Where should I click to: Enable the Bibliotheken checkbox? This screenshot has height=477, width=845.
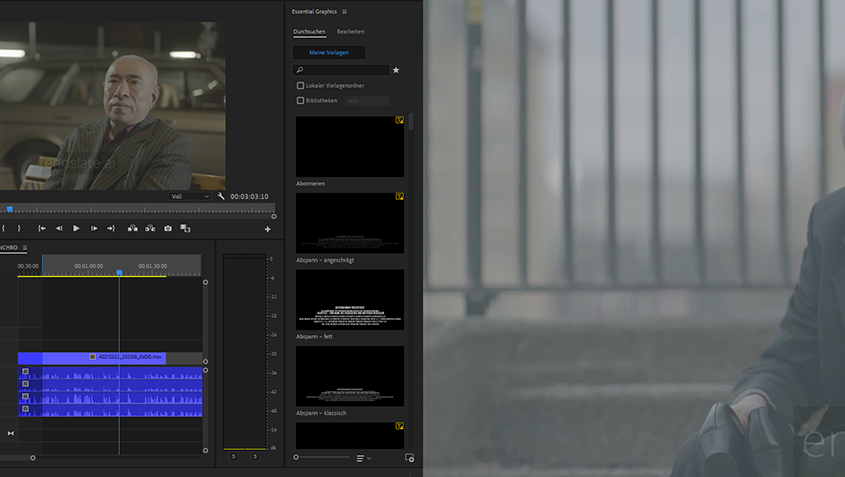click(300, 100)
